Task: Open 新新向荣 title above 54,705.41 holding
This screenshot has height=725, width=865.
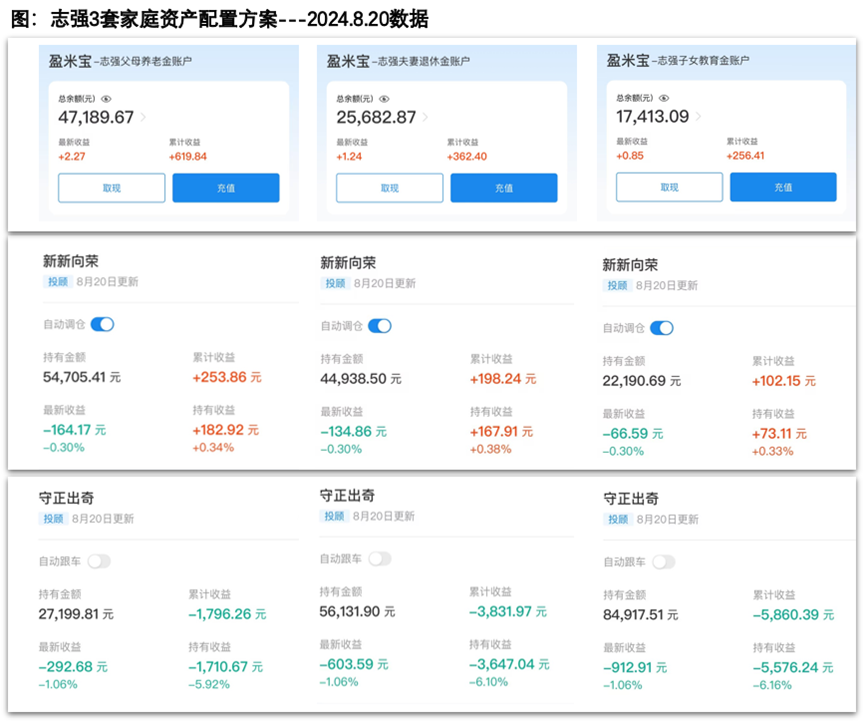Action: tap(71, 261)
